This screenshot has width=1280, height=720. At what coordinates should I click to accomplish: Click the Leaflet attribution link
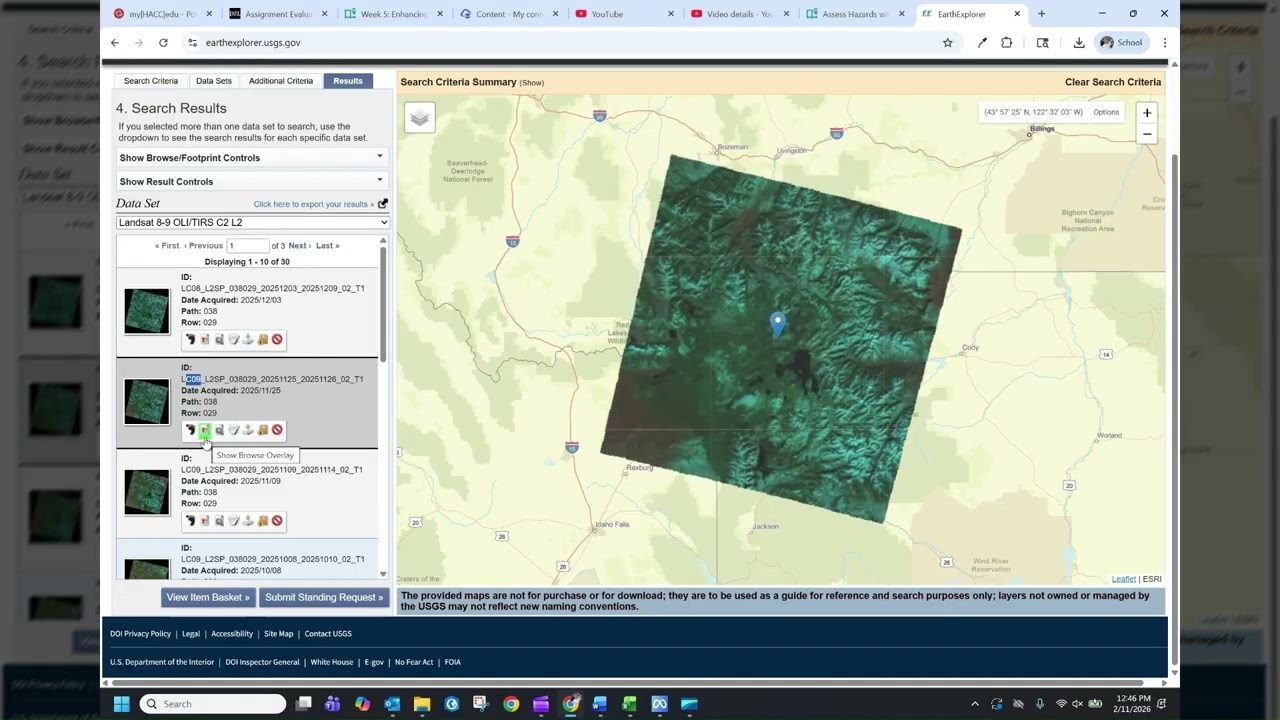[x=1124, y=579]
